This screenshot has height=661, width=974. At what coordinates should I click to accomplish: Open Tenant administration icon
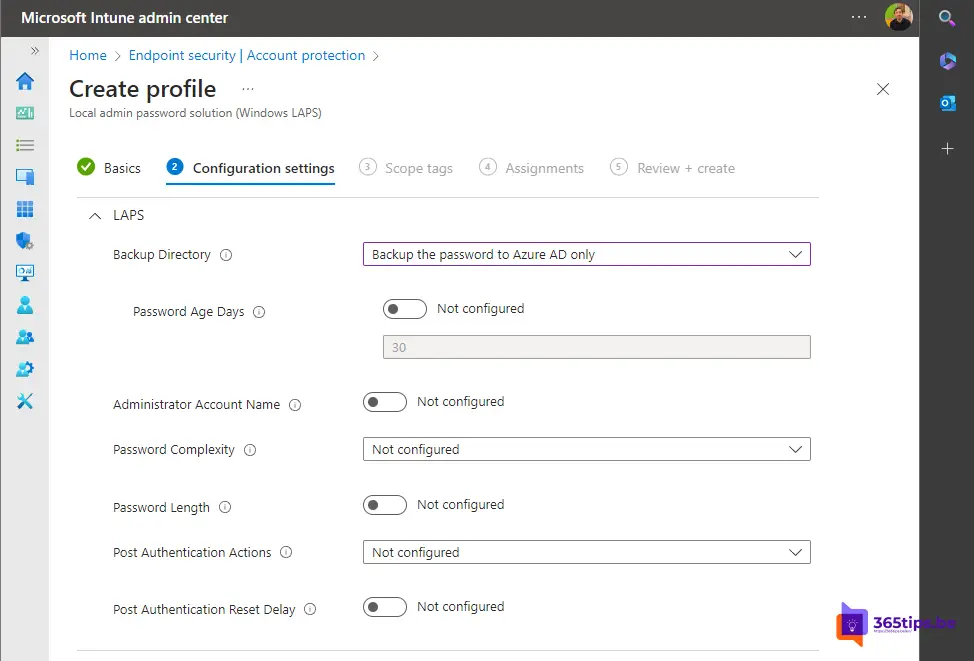click(x=25, y=369)
